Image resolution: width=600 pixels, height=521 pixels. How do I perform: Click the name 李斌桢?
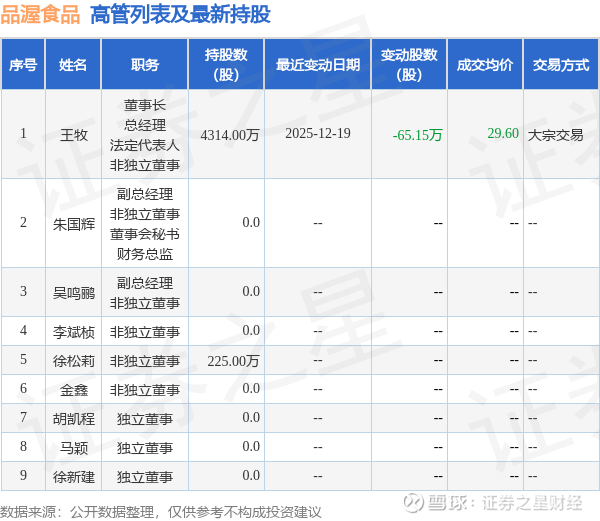73,332
